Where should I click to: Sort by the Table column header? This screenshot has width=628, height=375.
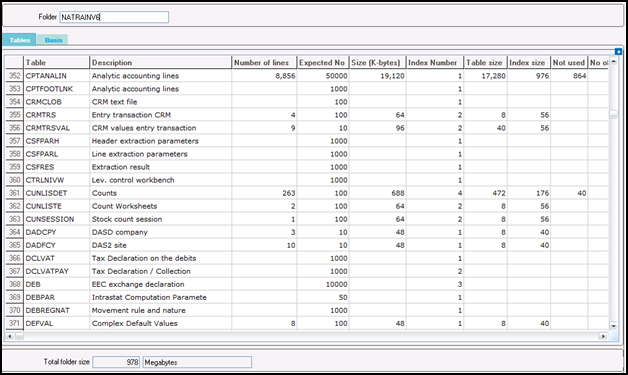click(56, 62)
